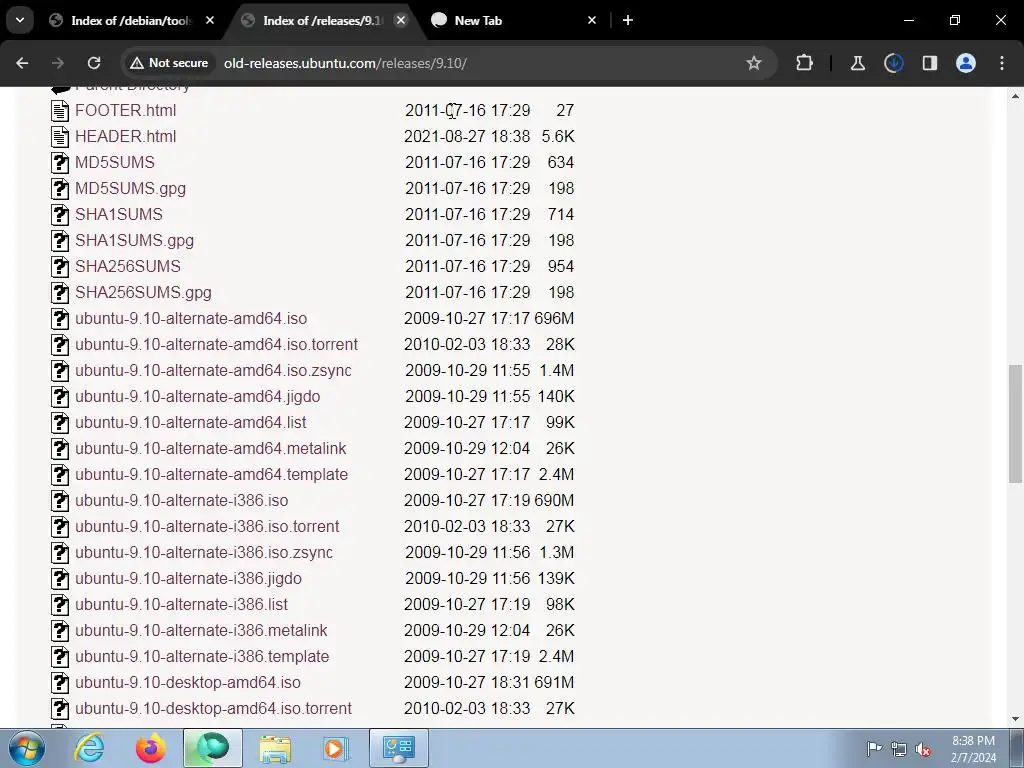Image resolution: width=1024 pixels, height=768 pixels.
Task: Open the Windows Start menu orb
Action: click(x=27, y=748)
